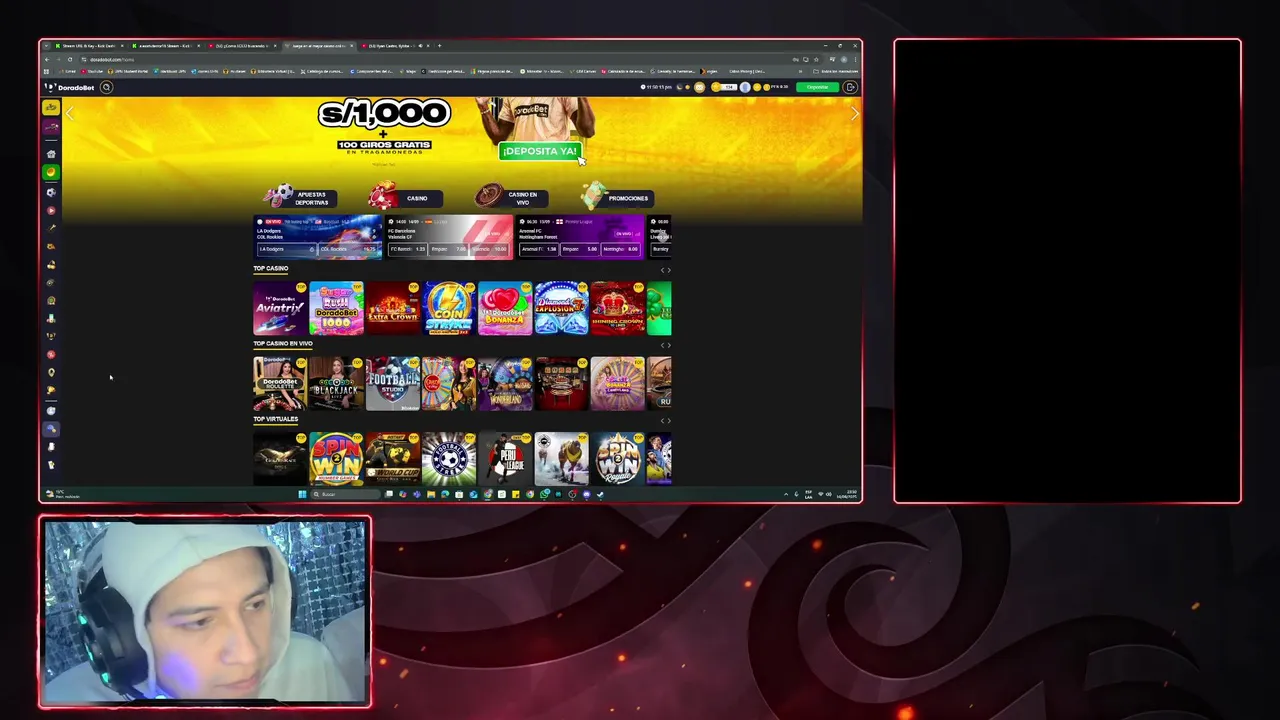Go to next banner slide arrow
Viewport: 1280px width, 720px height.
(853, 115)
